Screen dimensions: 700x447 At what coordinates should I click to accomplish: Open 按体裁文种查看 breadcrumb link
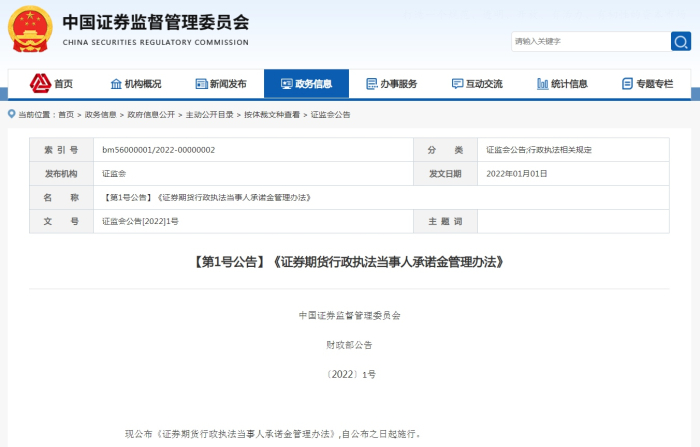pyautogui.click(x=272, y=115)
